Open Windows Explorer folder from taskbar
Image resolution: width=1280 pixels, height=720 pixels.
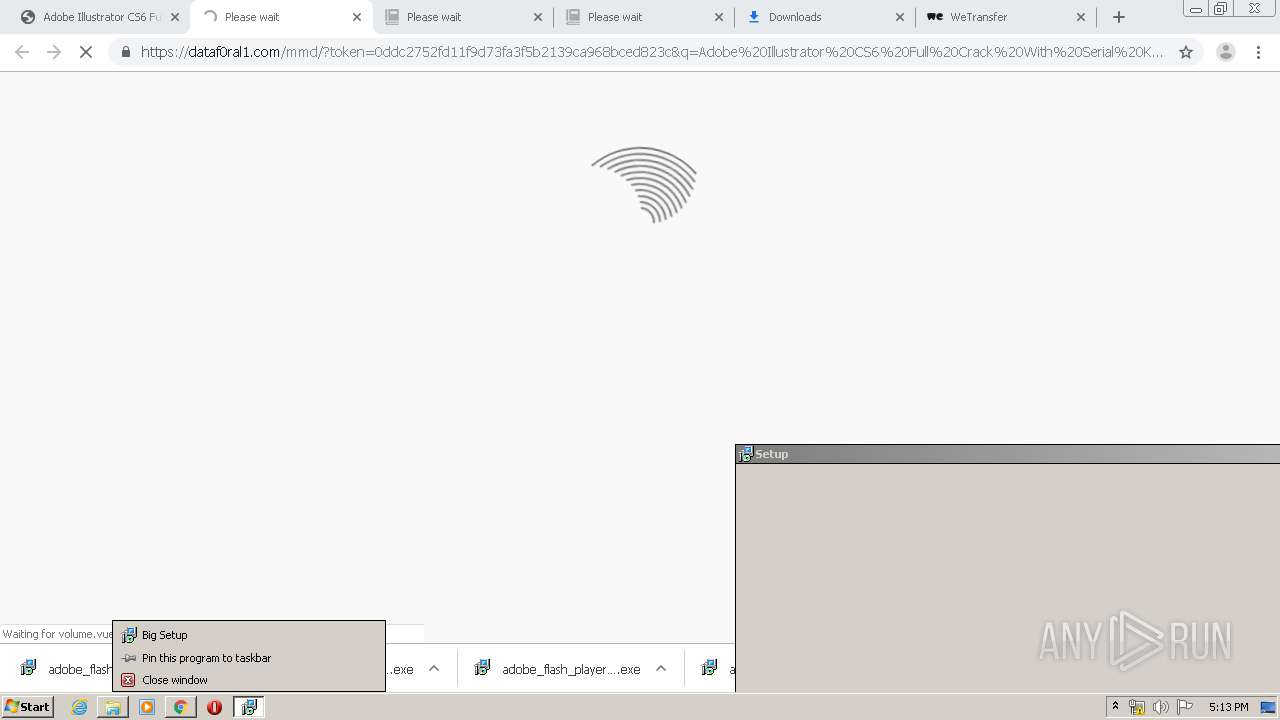pos(113,707)
